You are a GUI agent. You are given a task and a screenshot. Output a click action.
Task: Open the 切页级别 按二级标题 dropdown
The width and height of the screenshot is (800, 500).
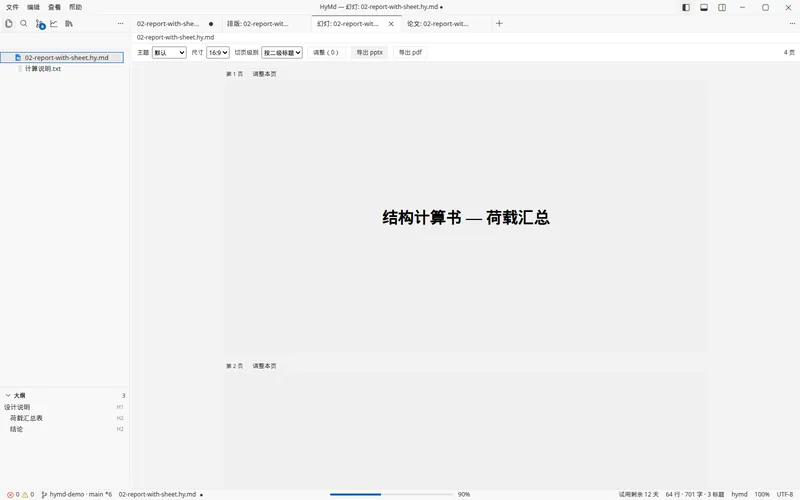click(282, 53)
